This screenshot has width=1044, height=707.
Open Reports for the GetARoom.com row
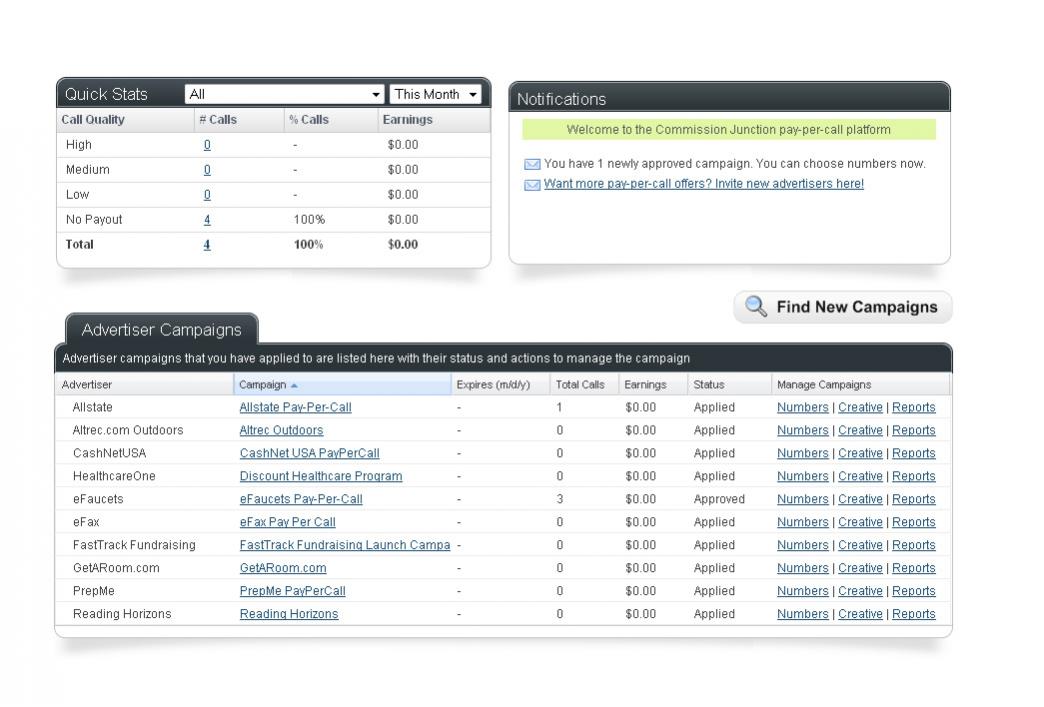914,568
